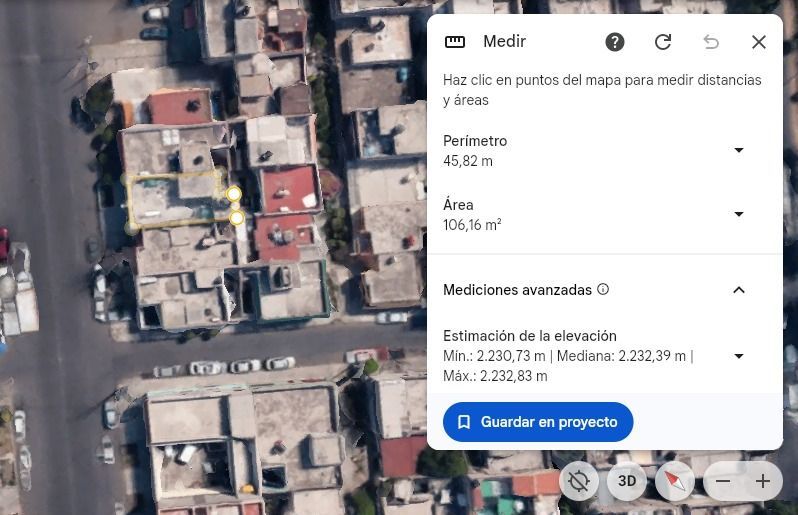Screen dimensions: 798x515
Task: Open the info icon beside Mediciones avanzadas
Action: point(603,289)
